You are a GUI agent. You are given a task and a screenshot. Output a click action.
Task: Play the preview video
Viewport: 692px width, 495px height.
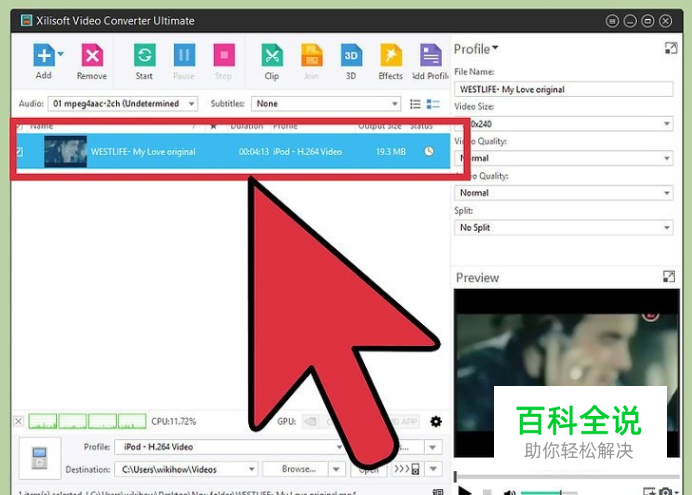coord(465,491)
